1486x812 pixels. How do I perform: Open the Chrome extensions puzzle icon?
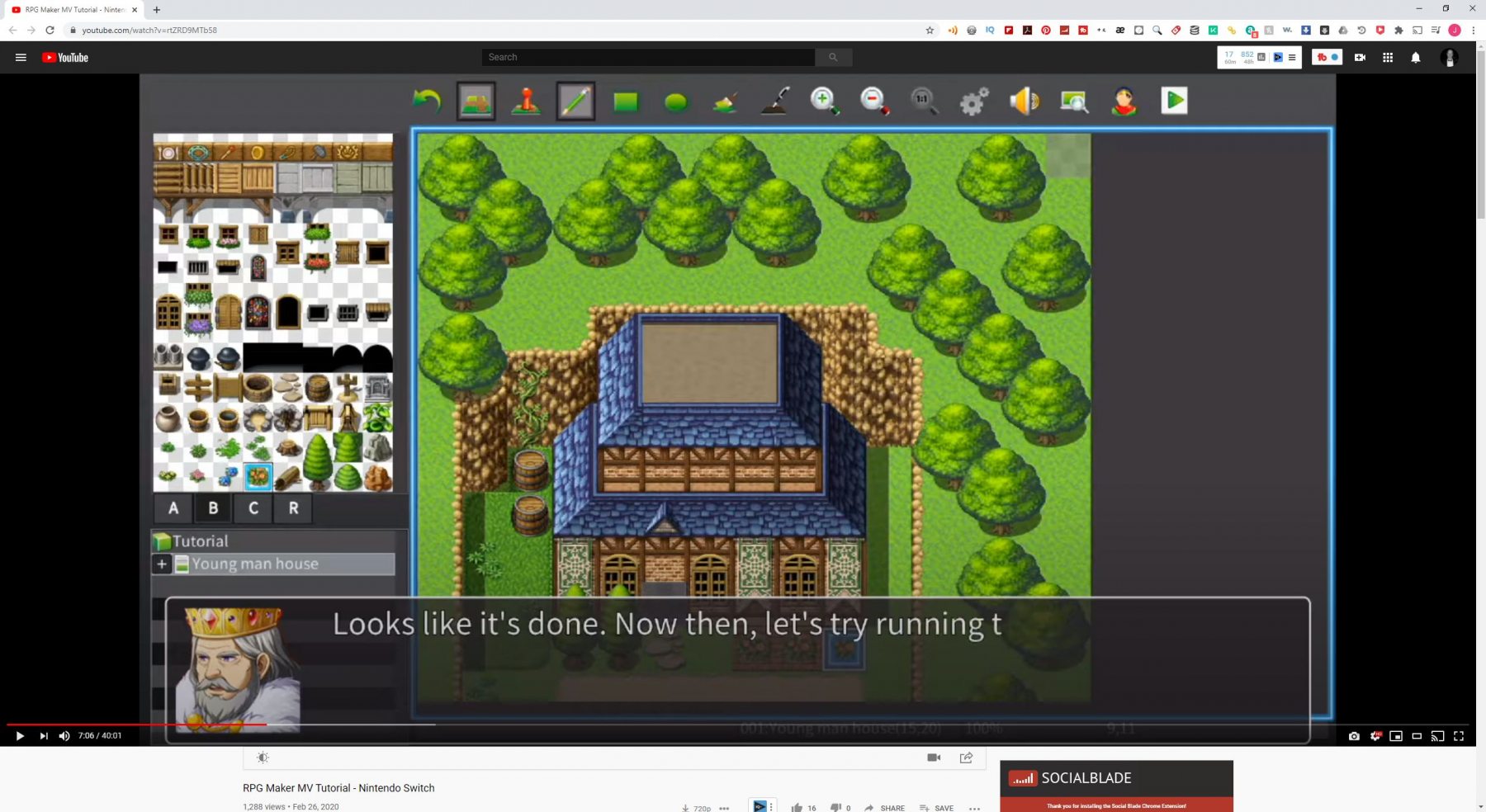[1398, 31]
